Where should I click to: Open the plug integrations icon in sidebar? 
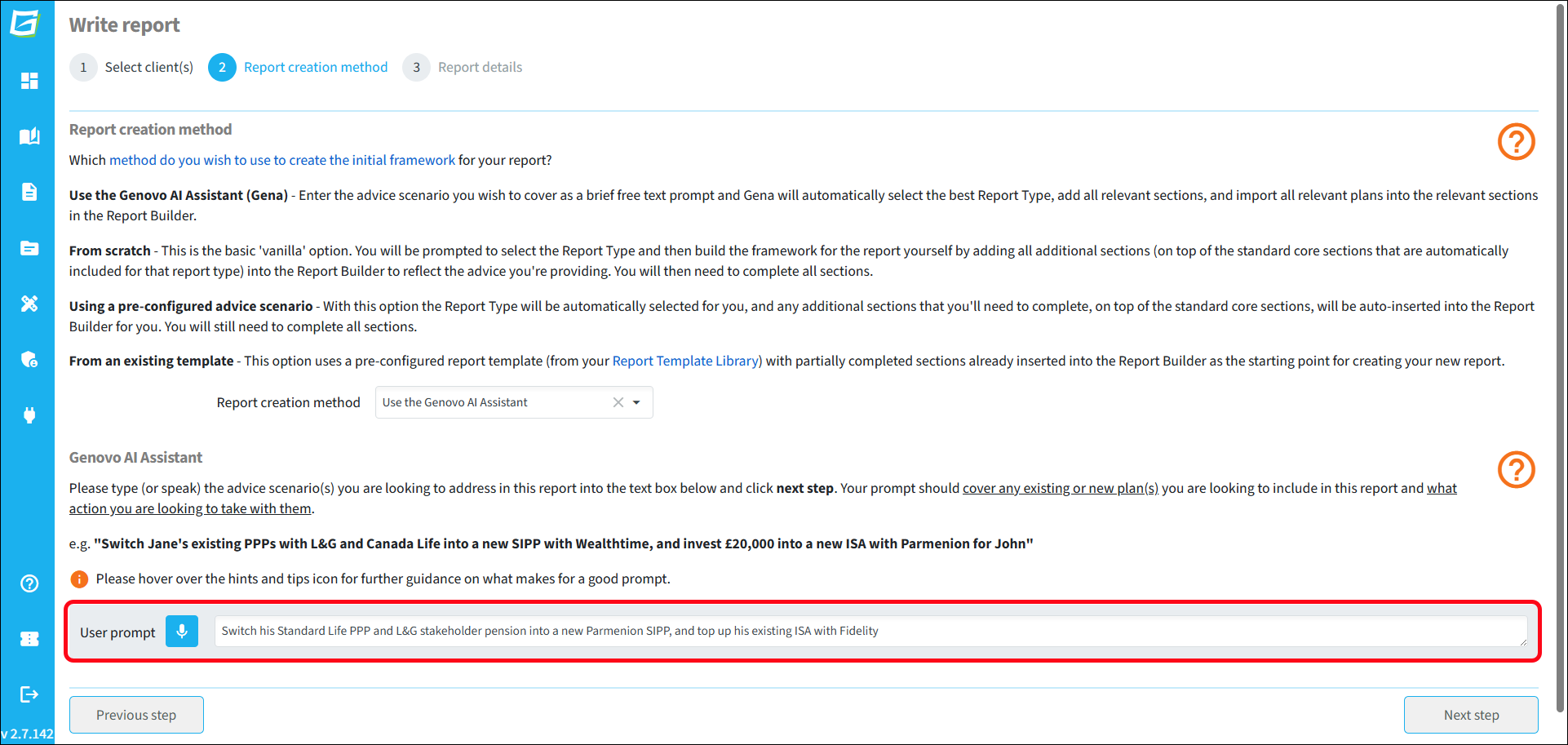tap(29, 415)
